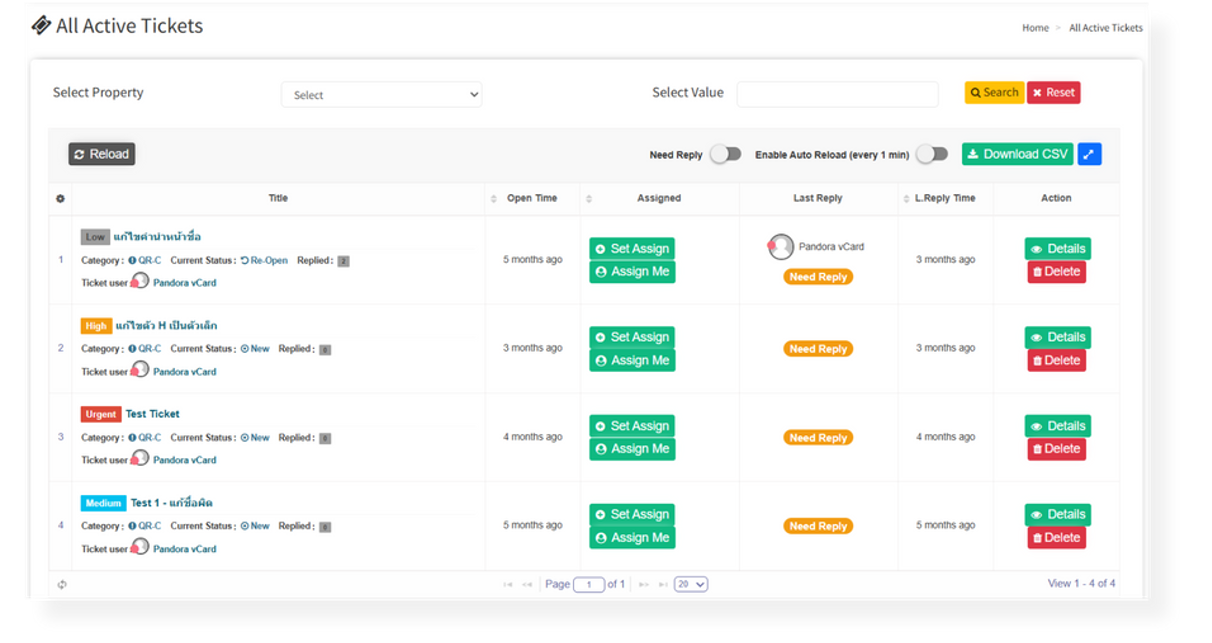This screenshot has height=643, width=1212.
Task: Open Details for the Low priority ticket
Action: (x=1058, y=249)
